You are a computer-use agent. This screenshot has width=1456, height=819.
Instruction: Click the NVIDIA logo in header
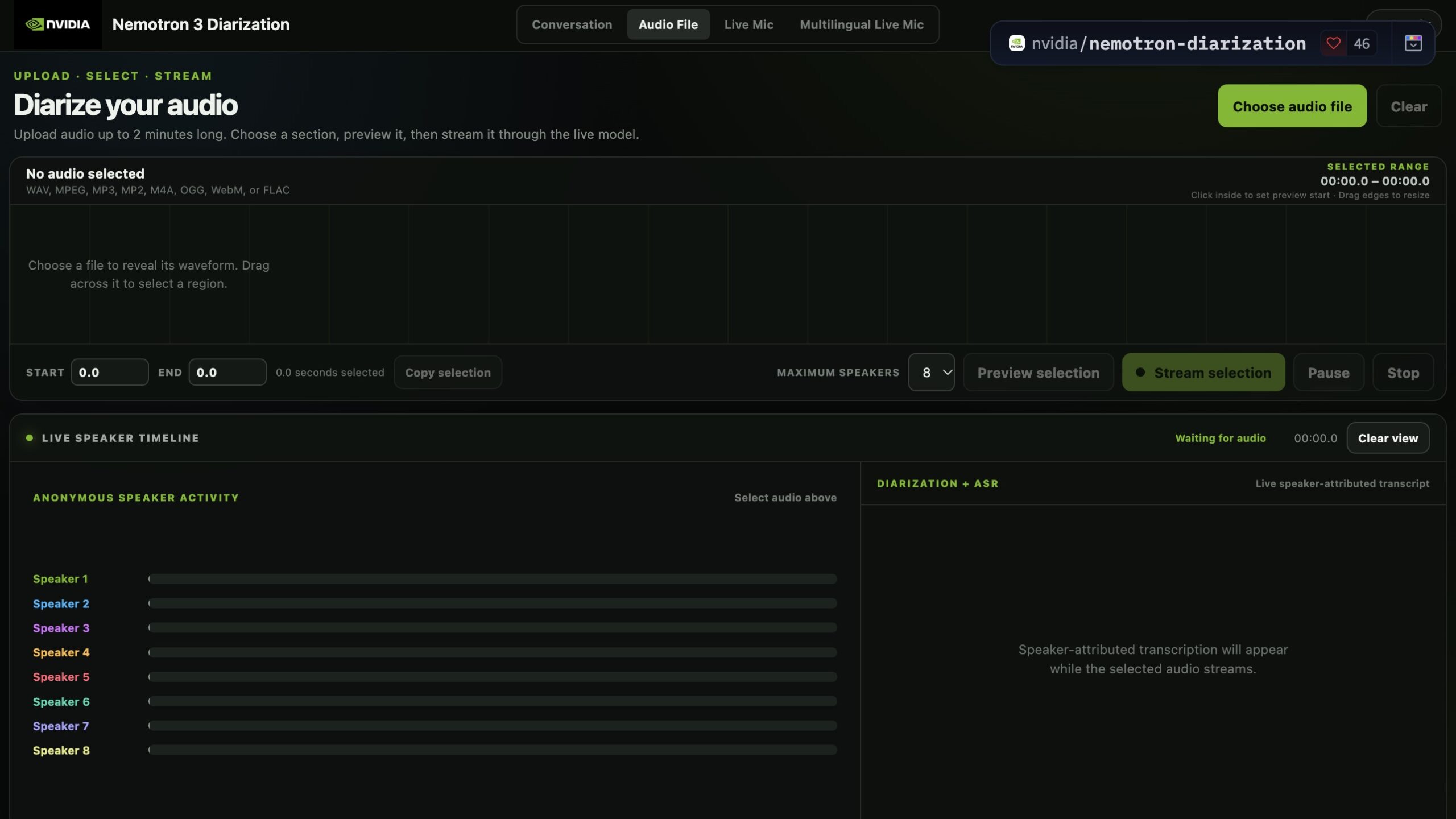click(57, 24)
